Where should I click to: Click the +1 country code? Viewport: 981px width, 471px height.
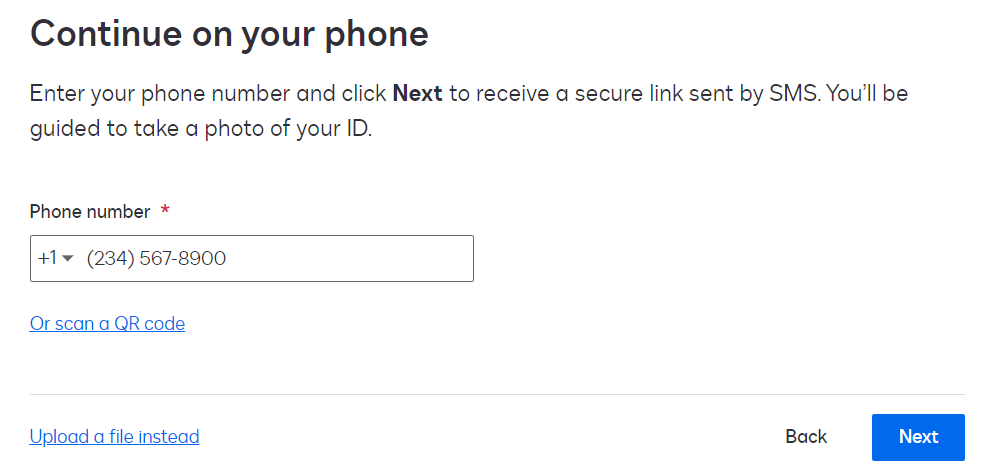(47, 258)
